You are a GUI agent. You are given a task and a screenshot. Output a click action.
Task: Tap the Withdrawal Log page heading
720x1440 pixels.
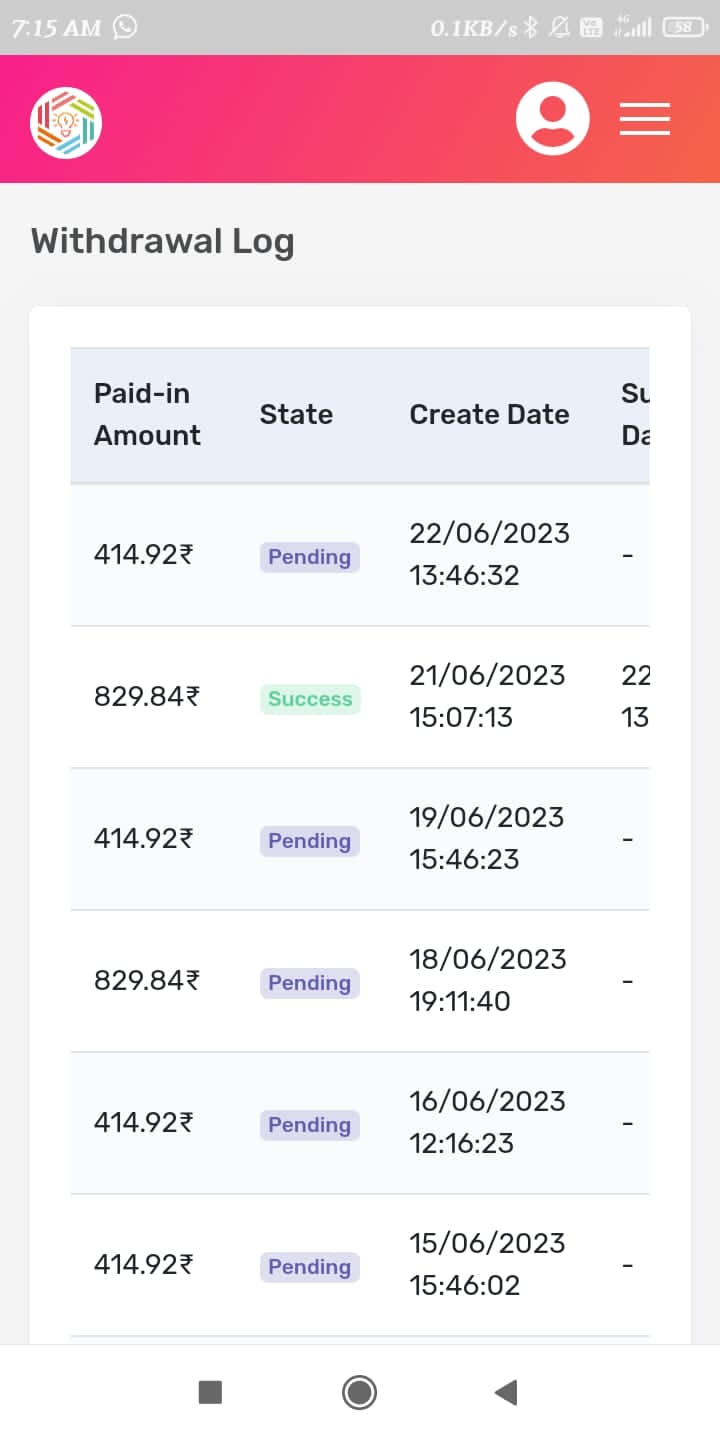162,241
